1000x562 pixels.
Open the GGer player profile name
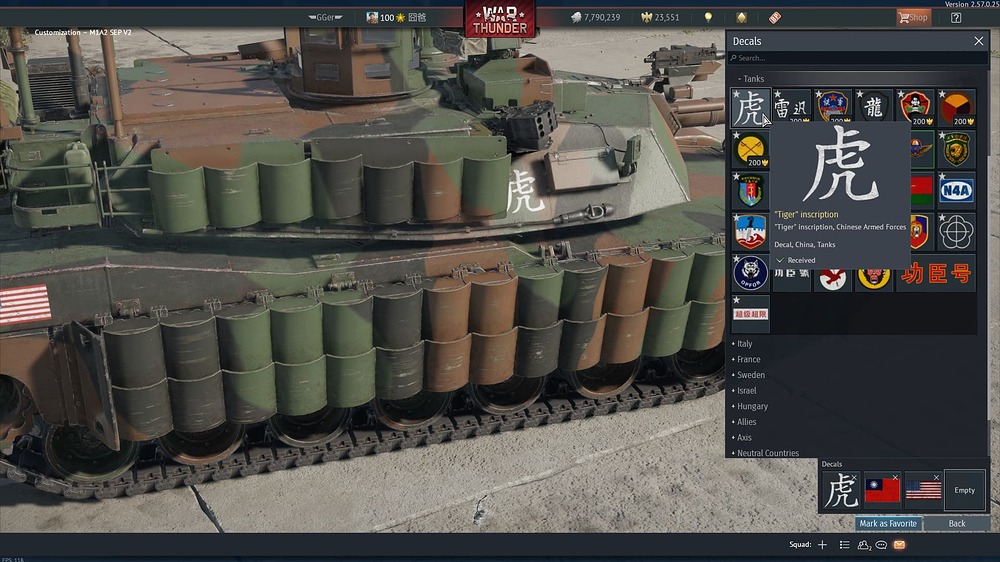coord(325,17)
